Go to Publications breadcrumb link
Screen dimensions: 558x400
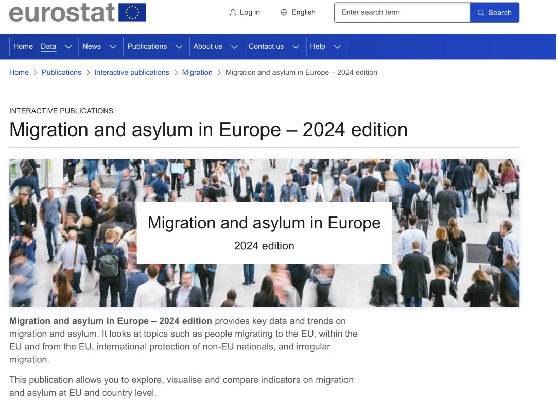61,73
